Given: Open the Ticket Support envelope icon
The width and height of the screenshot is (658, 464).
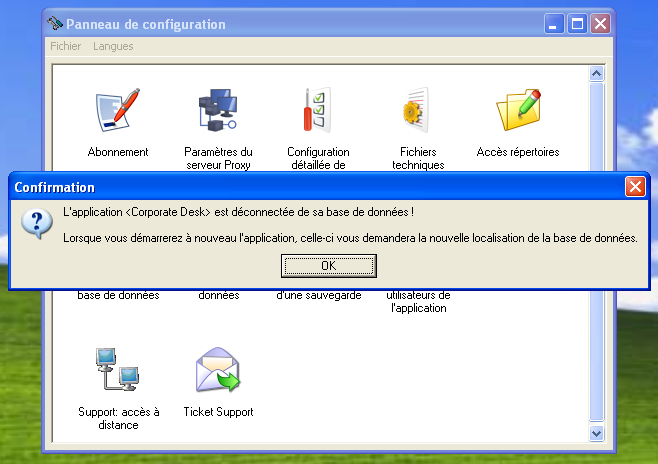Looking at the screenshot, I should click(218, 369).
